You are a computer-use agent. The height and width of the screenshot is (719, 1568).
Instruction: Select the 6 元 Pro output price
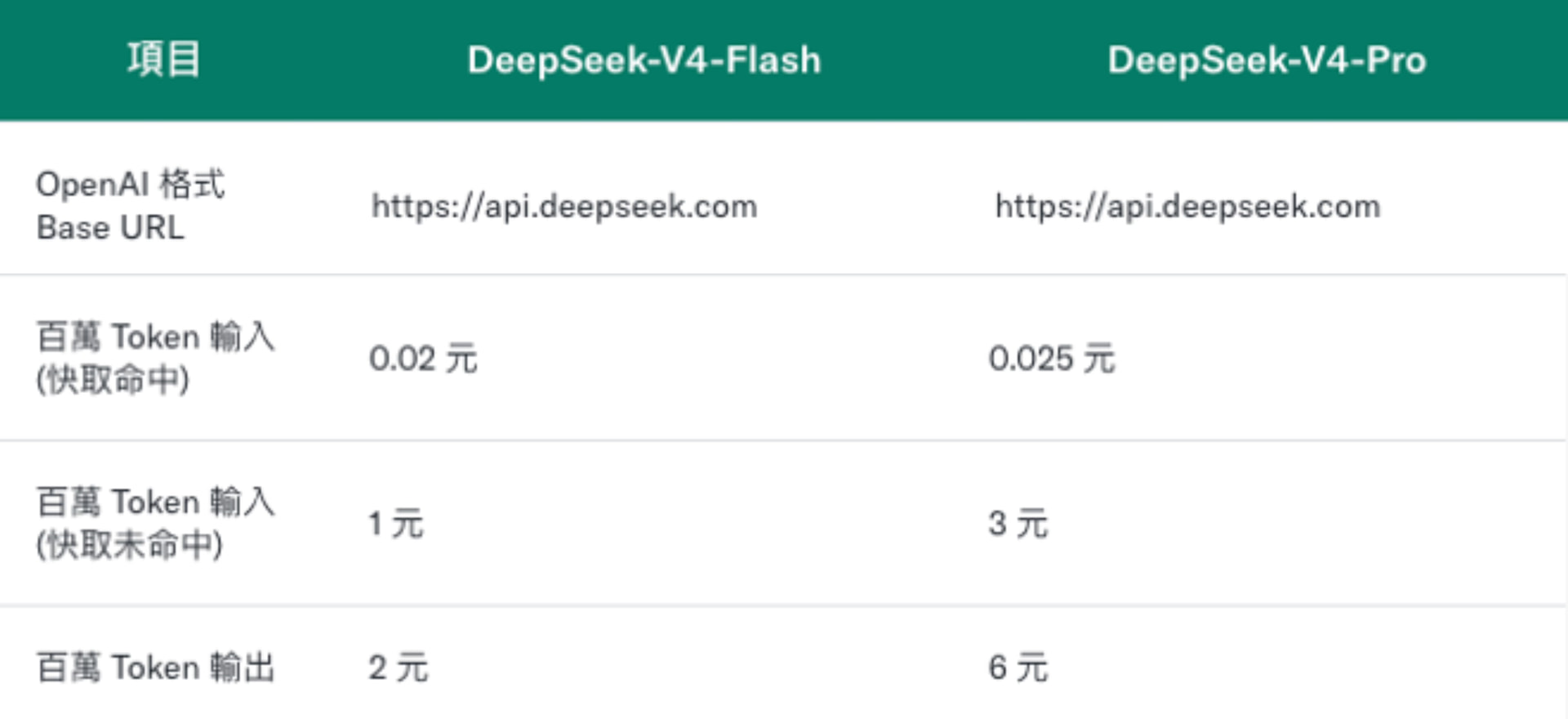[1018, 668]
